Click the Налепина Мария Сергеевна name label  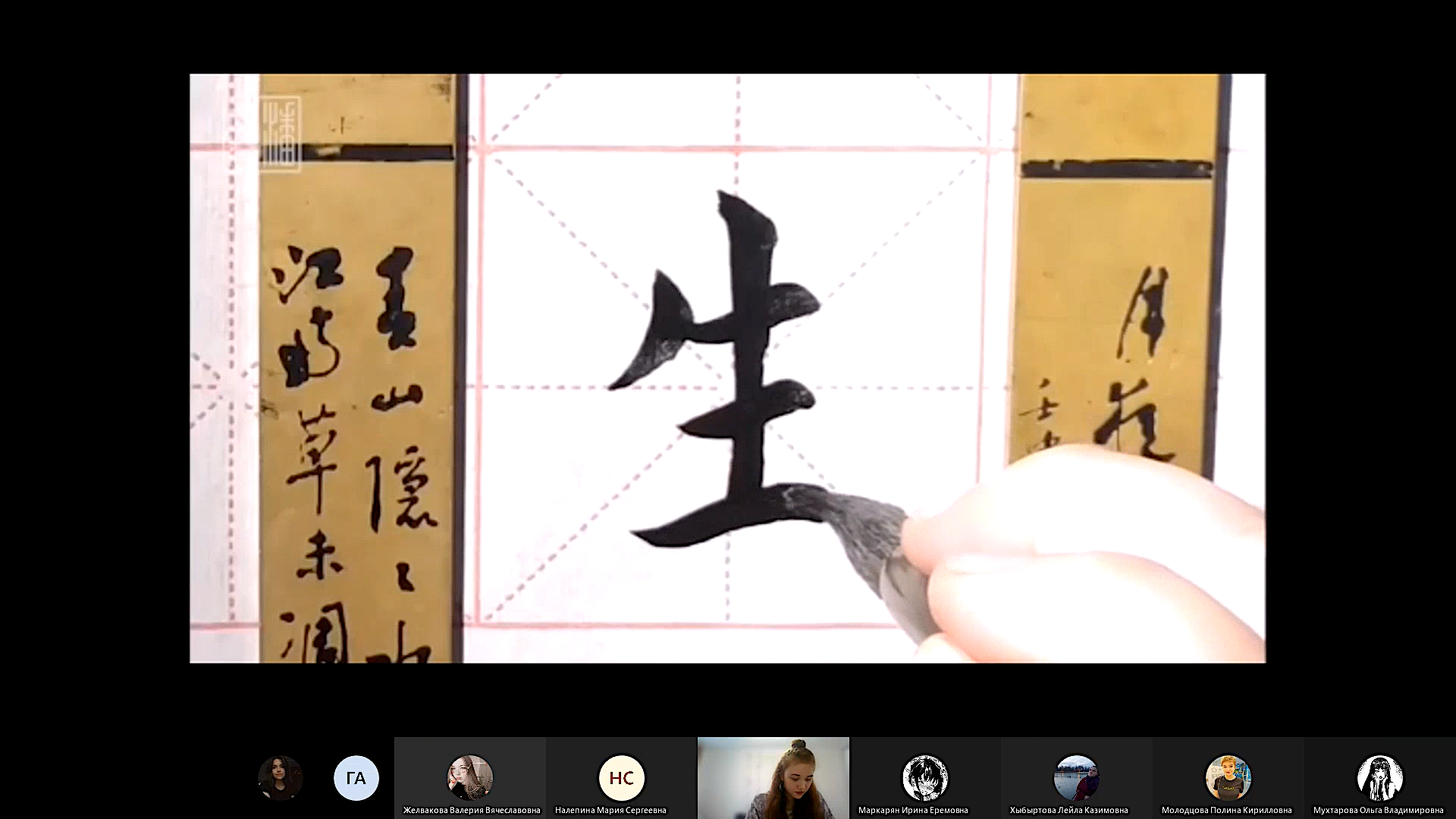(610, 810)
